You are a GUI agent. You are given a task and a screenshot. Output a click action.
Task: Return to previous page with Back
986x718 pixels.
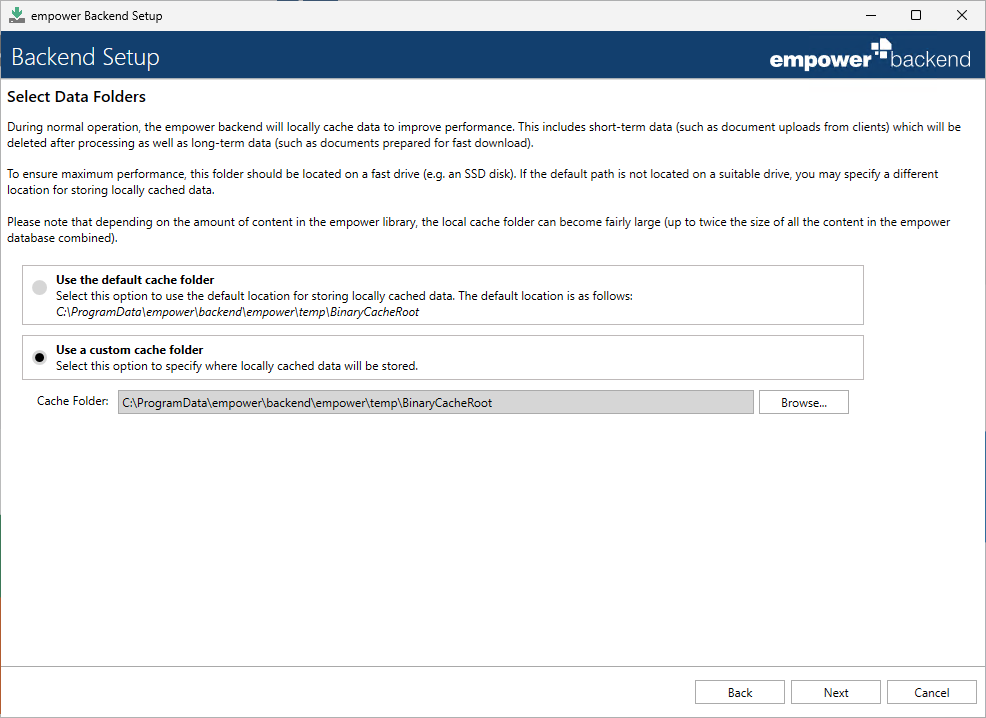coord(740,692)
